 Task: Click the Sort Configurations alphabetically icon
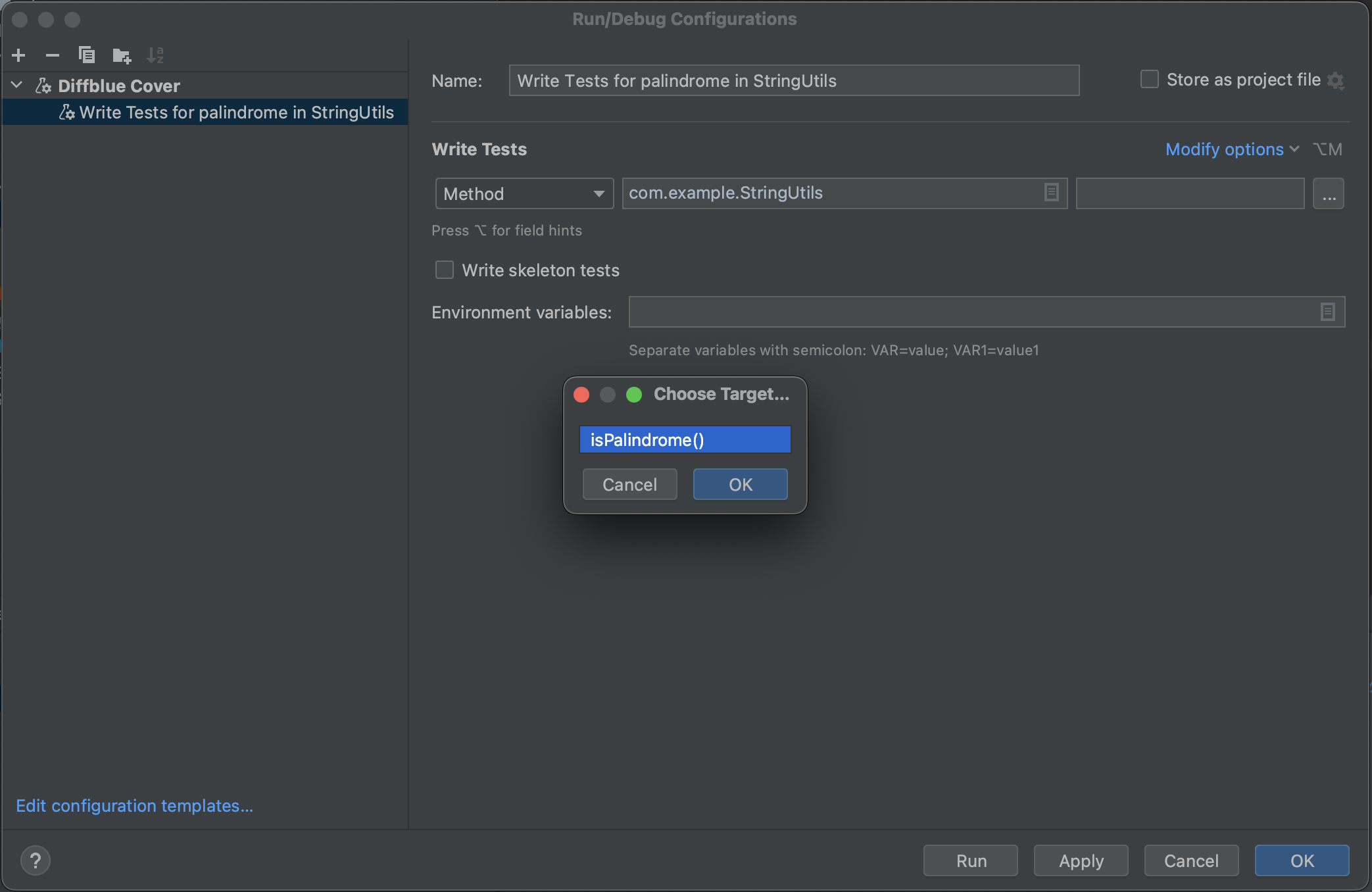point(155,55)
